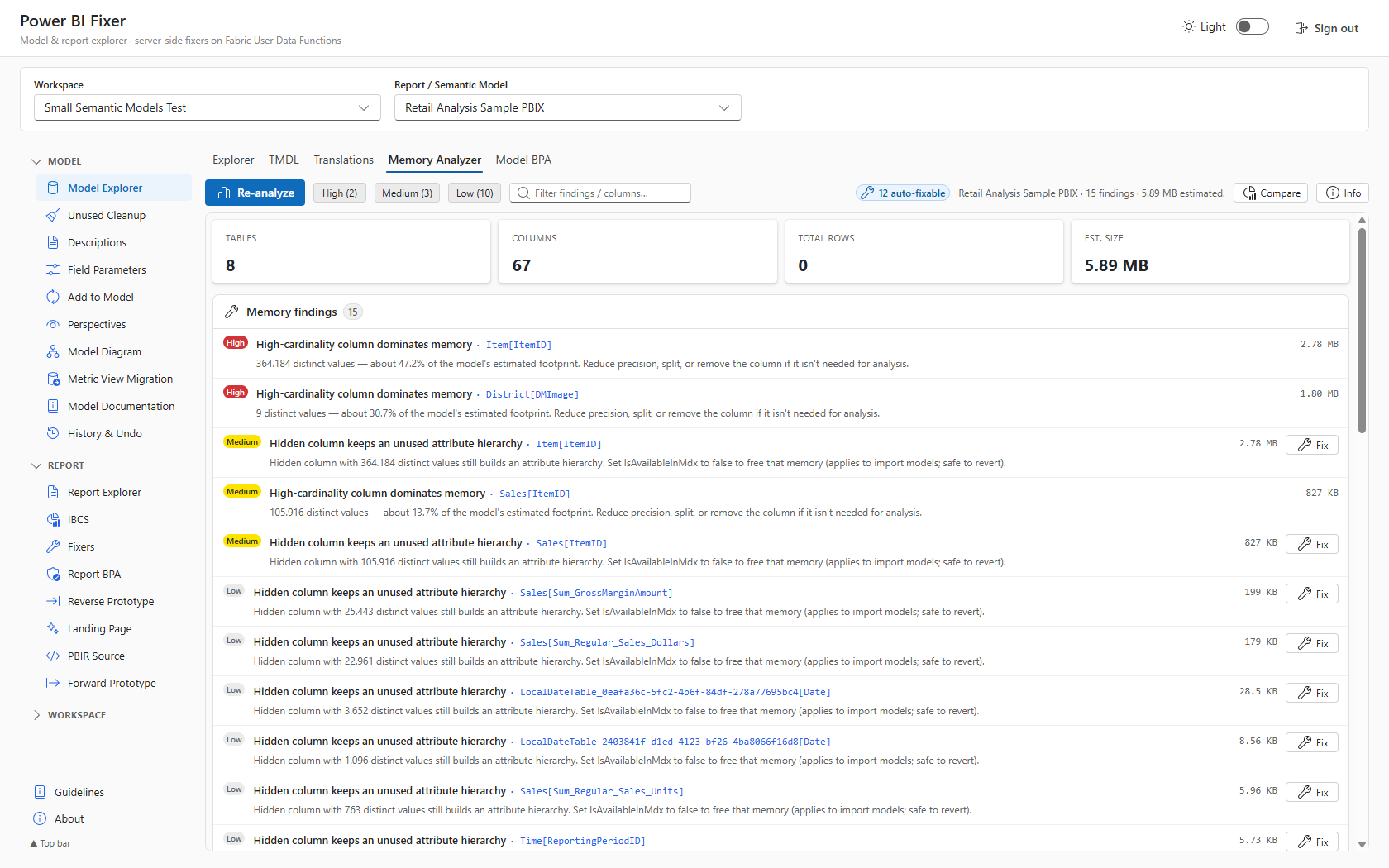Image resolution: width=1389 pixels, height=868 pixels.
Task: Open the Model Diagram icon in sidebar
Action: pos(53,351)
